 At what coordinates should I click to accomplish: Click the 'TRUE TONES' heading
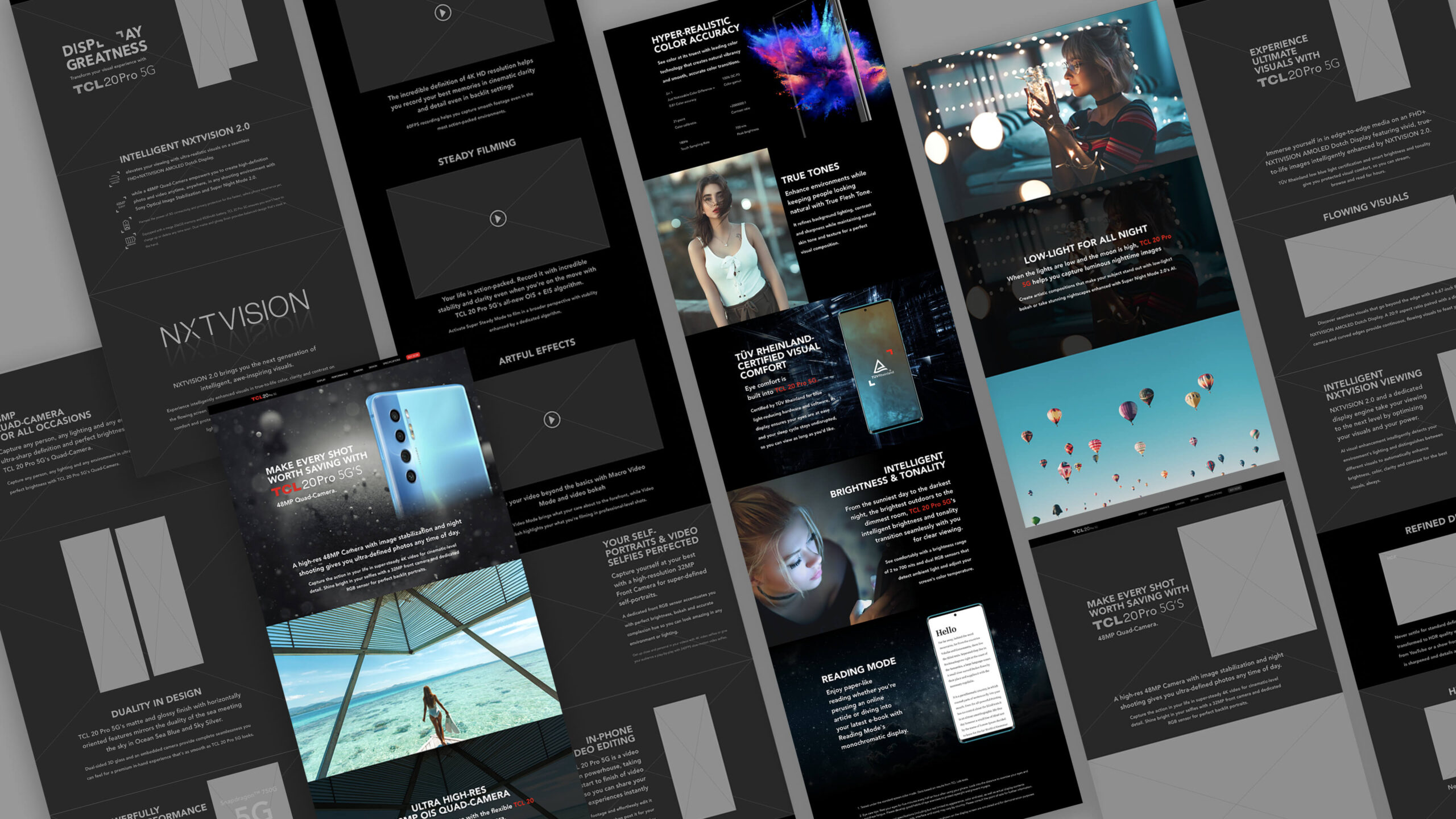(x=810, y=173)
